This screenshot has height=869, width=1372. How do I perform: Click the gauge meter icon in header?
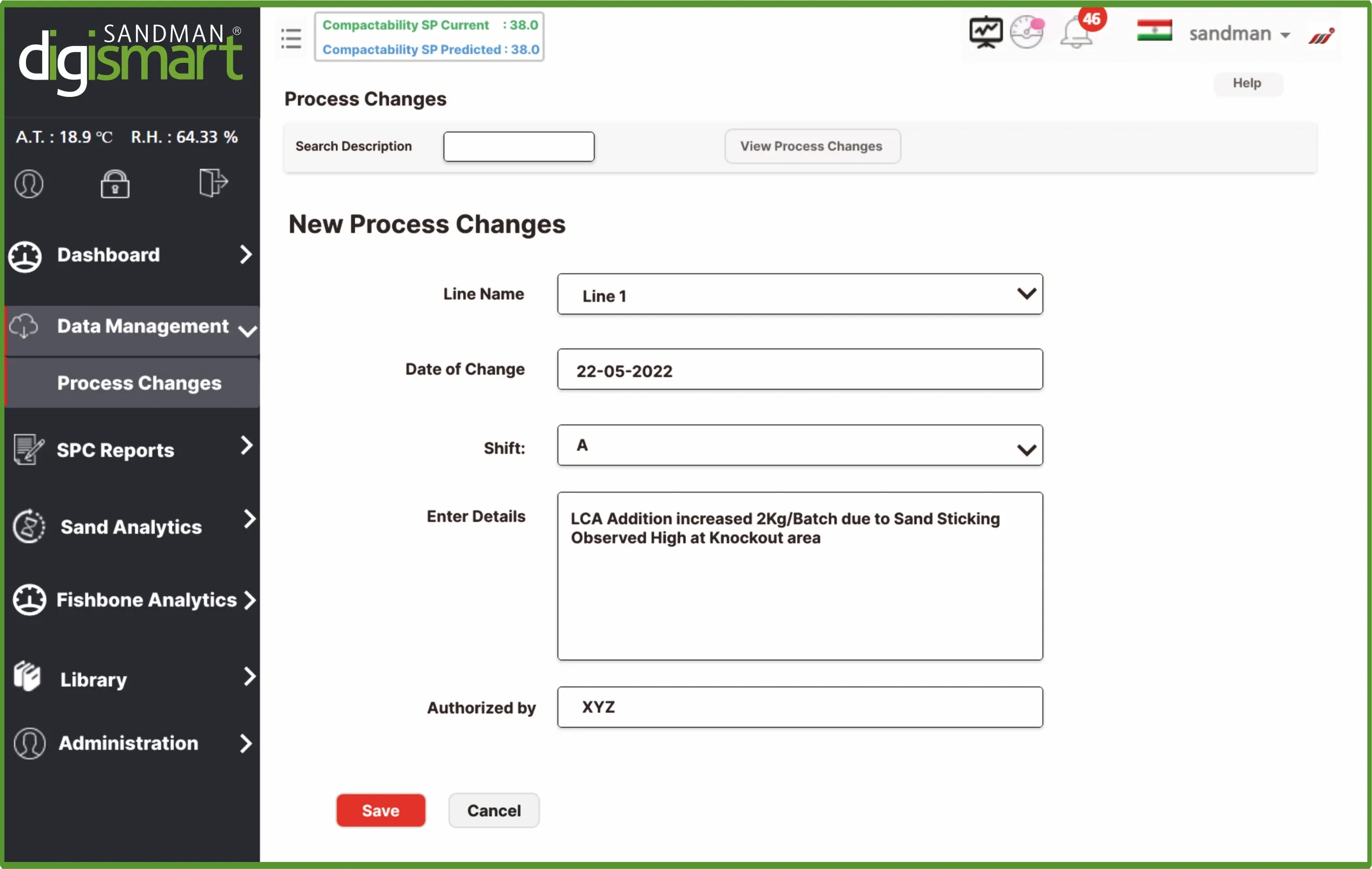click(1027, 32)
